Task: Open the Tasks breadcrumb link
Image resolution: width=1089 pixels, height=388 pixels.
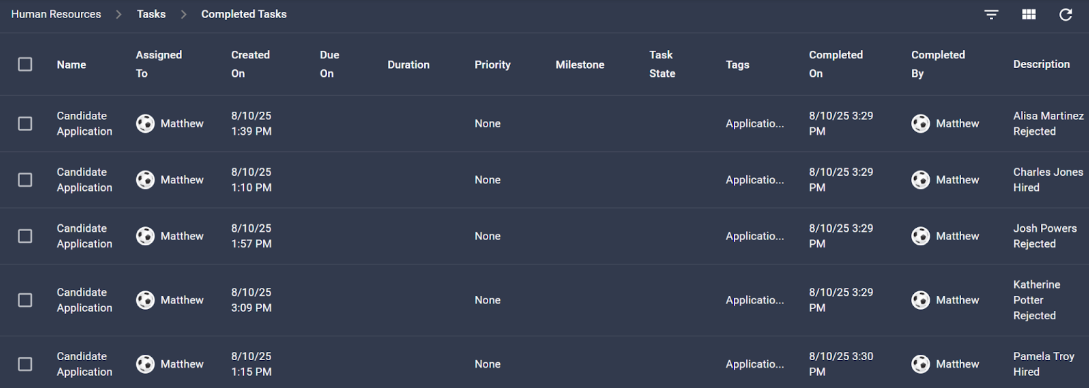Action: (151, 14)
